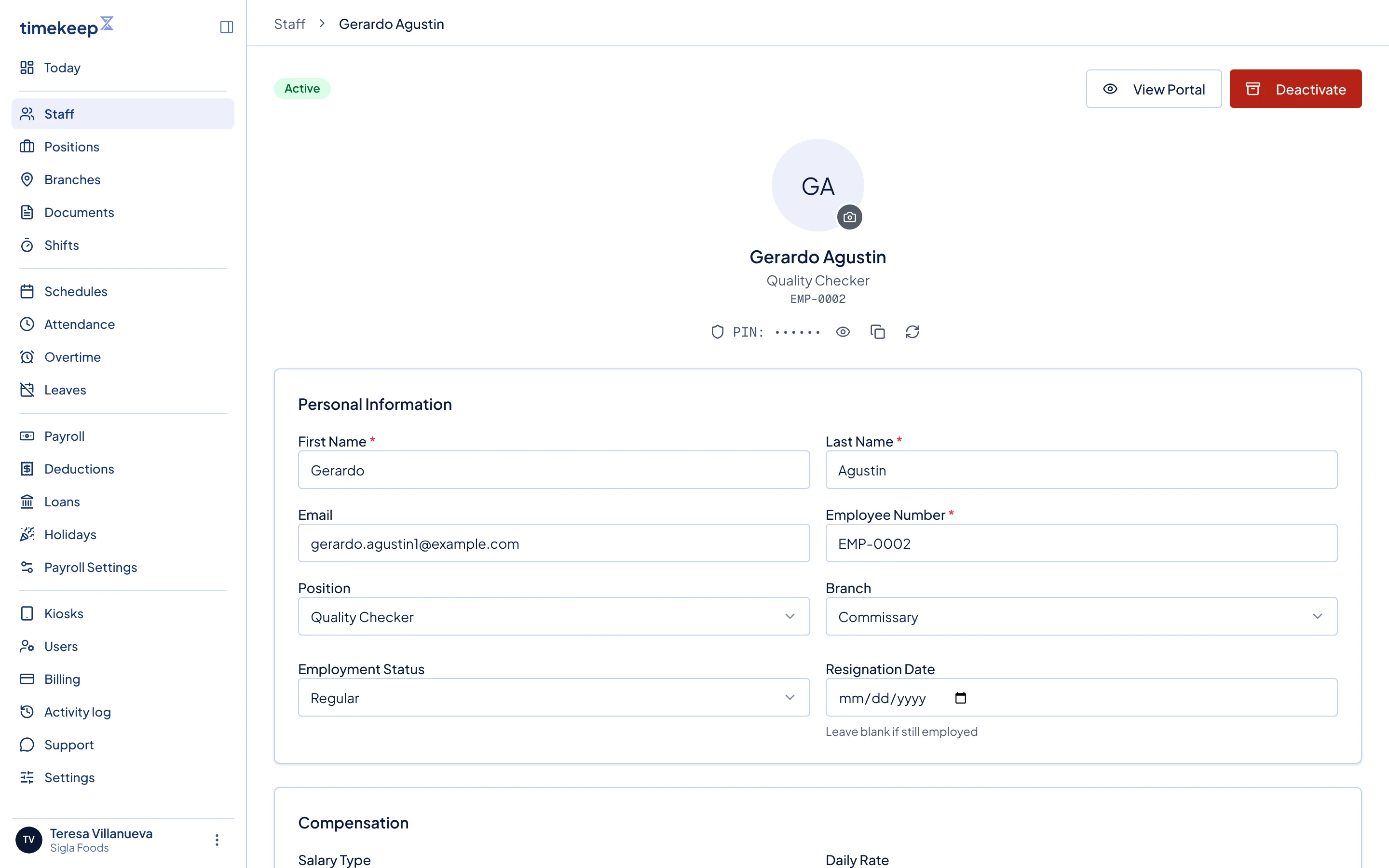
Task: Click the Loans bank icon
Action: [x=27, y=502]
